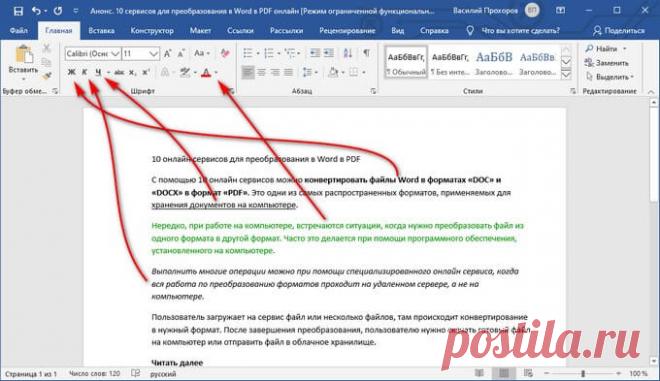660x381 pixels.
Task: Switch to the Конструктор tab
Action: [152, 30]
